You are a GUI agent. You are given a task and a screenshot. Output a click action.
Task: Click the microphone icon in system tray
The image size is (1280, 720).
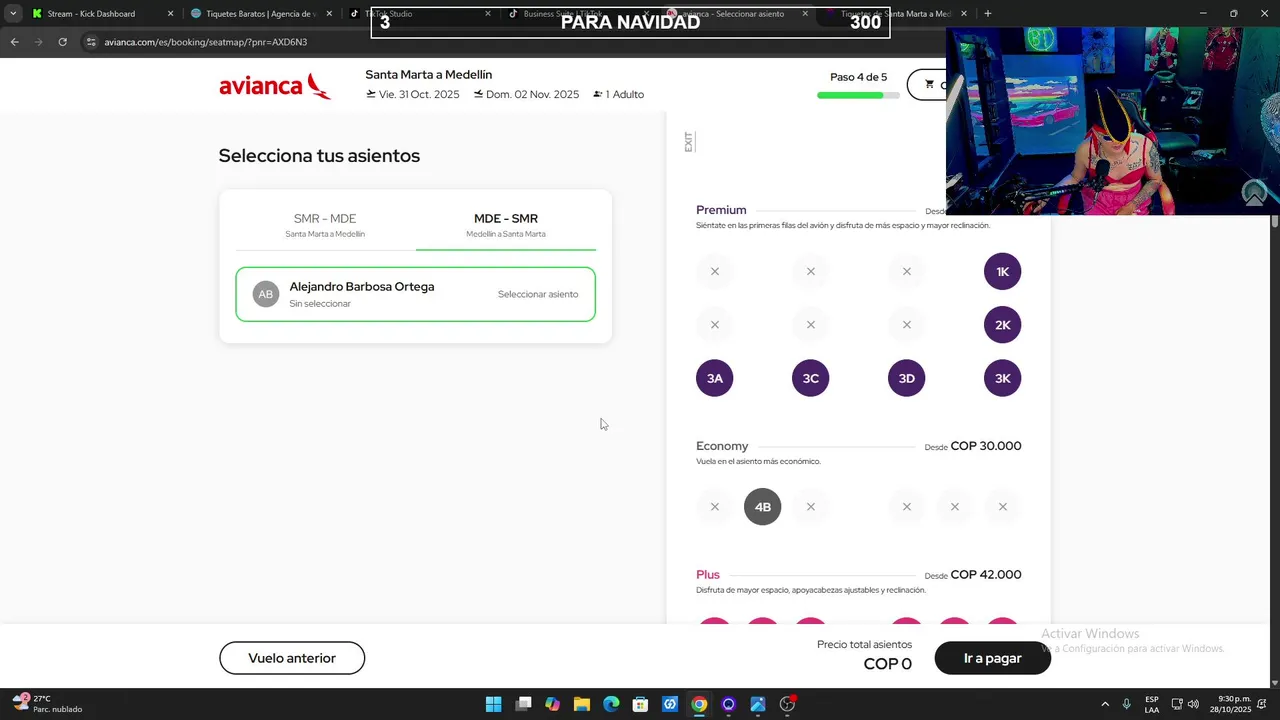point(1126,704)
